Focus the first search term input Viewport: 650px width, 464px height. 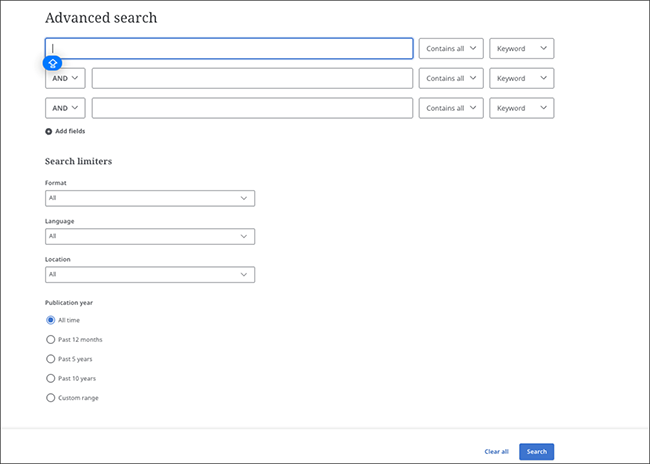coord(229,49)
